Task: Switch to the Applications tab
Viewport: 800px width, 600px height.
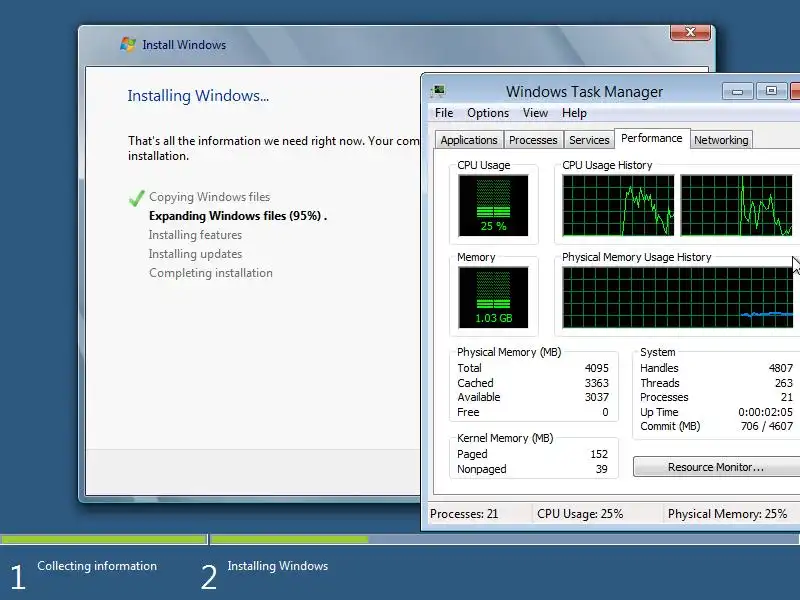Action: 469,140
